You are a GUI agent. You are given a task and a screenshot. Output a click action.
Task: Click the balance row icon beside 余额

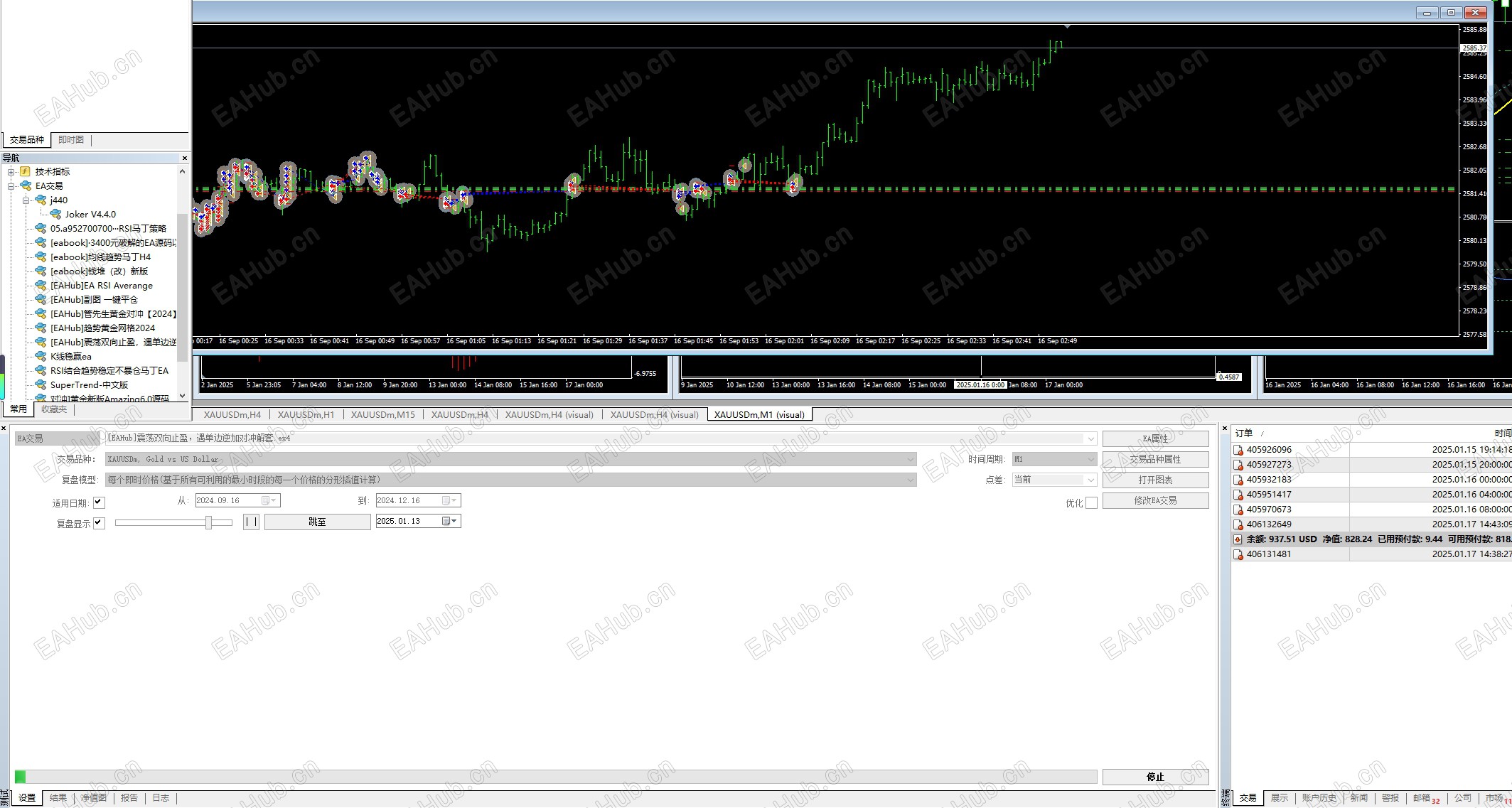pos(1238,539)
